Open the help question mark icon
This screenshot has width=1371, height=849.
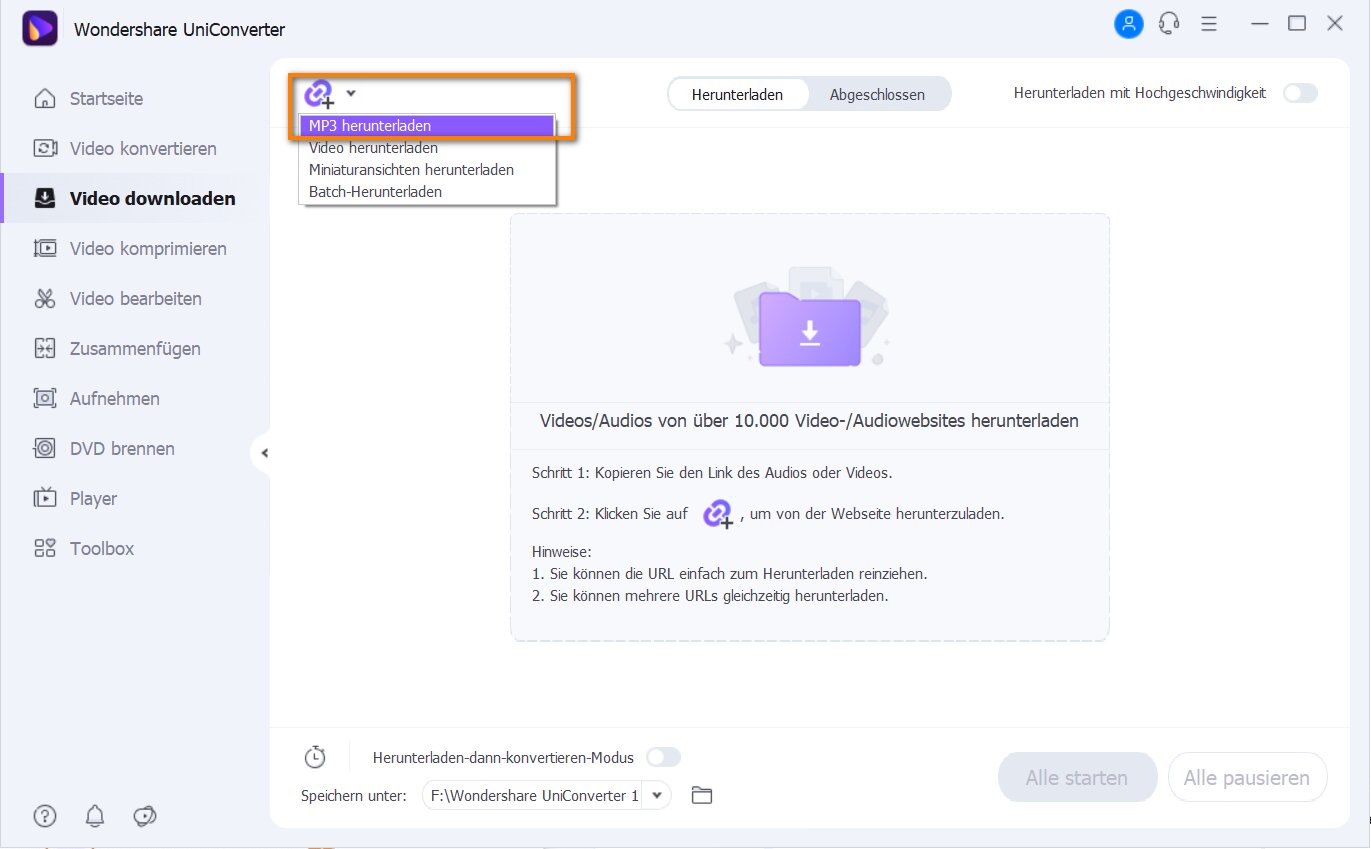click(45, 816)
